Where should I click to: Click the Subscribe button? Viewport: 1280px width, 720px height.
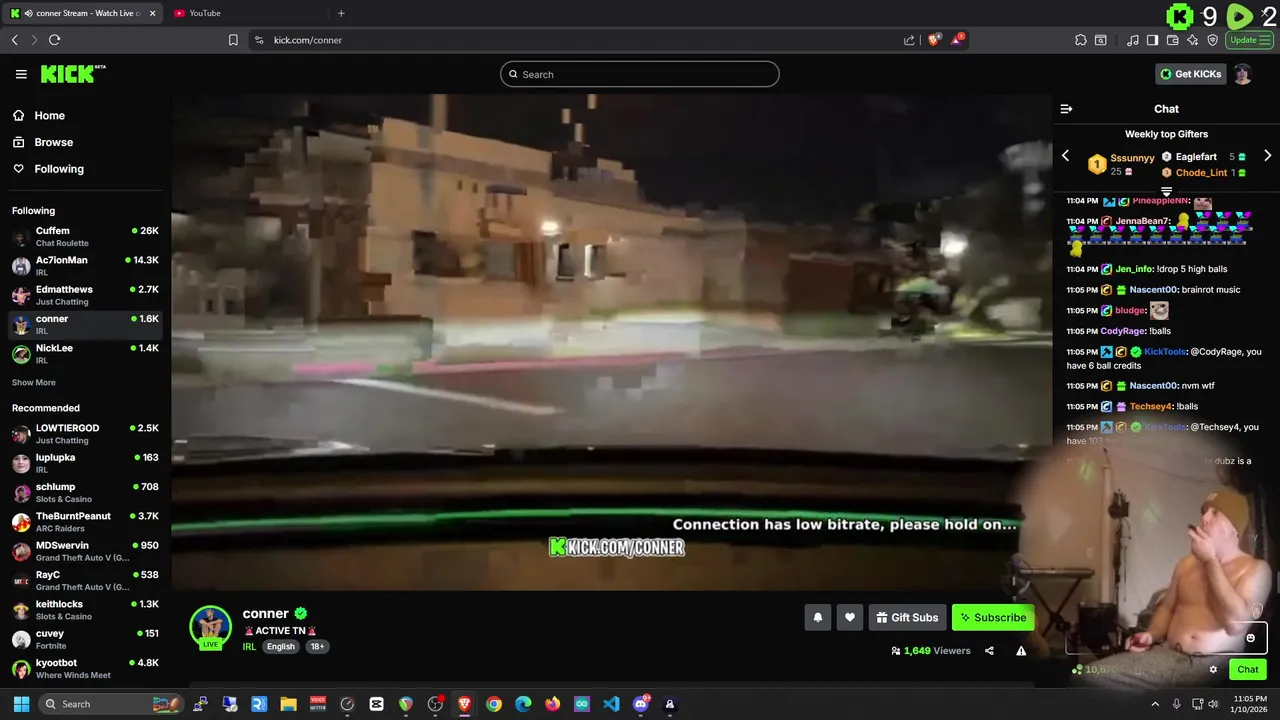pyautogui.click(x=993, y=617)
